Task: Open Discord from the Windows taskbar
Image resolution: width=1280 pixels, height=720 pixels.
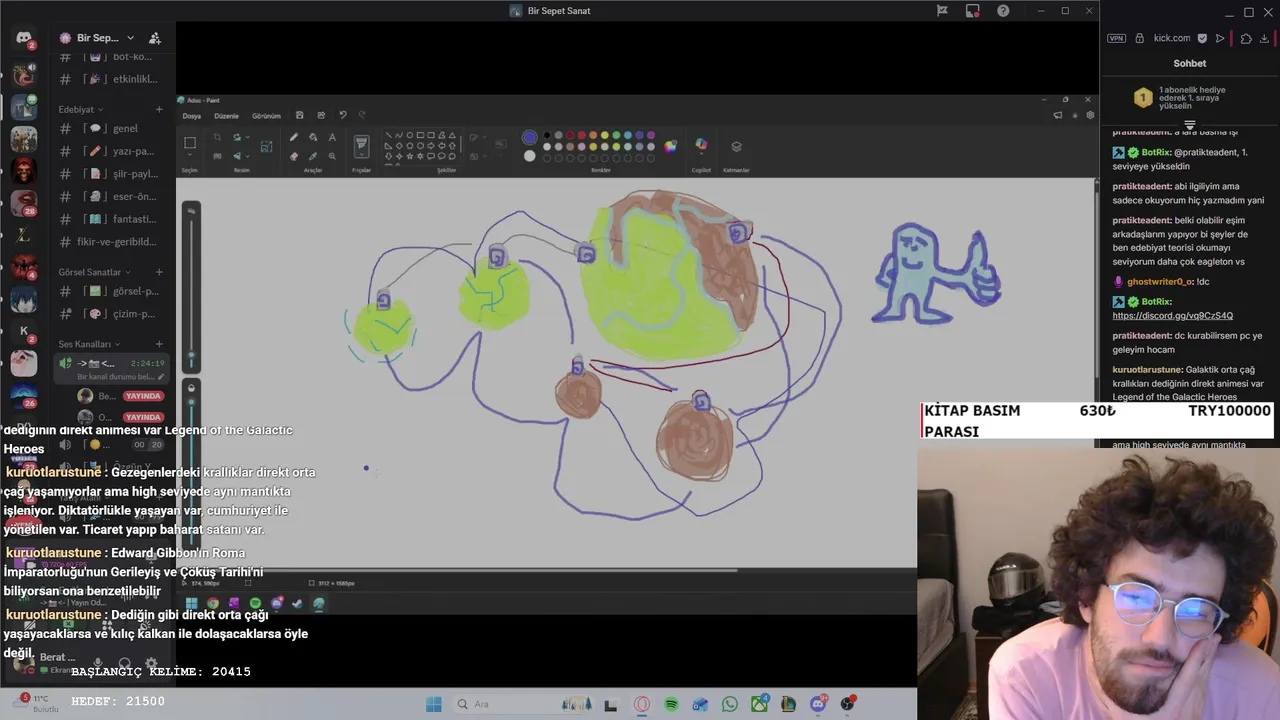Action: click(818, 704)
